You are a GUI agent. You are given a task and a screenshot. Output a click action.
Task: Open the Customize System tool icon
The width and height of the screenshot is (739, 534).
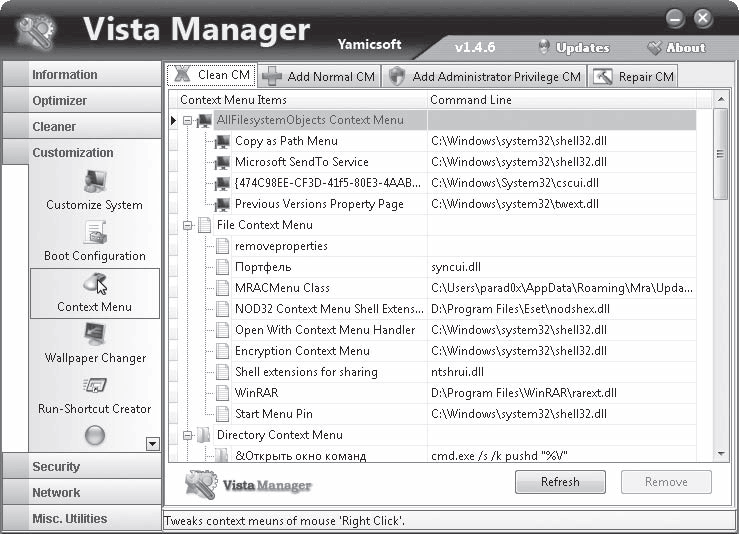click(x=96, y=181)
